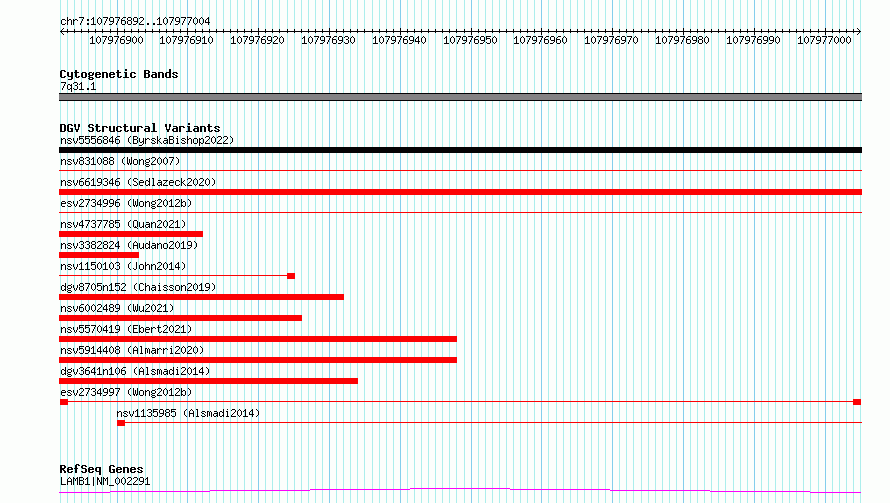Click the magenta LAMB1 gene line
Image resolution: width=890 pixels, height=503 pixels.
460,491
